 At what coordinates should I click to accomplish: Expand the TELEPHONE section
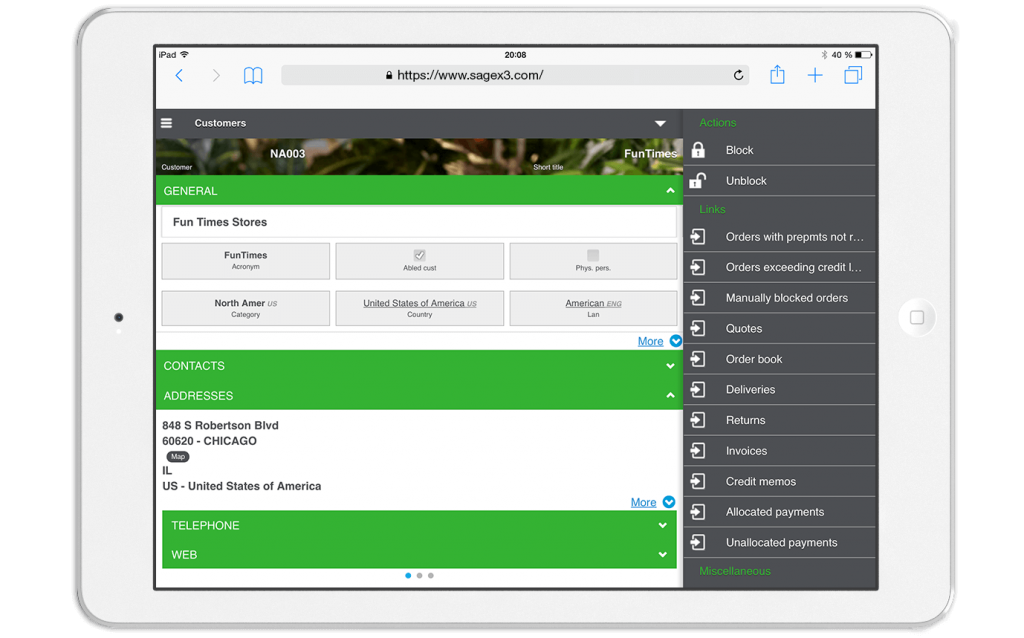click(x=662, y=525)
